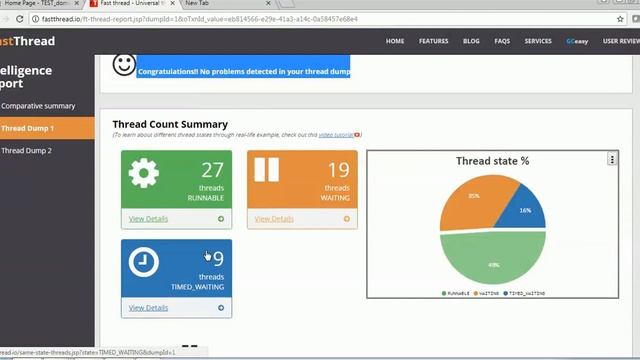Toggle WAITING legend entry in chart
This screenshot has width=640, height=360.
pos(486,293)
